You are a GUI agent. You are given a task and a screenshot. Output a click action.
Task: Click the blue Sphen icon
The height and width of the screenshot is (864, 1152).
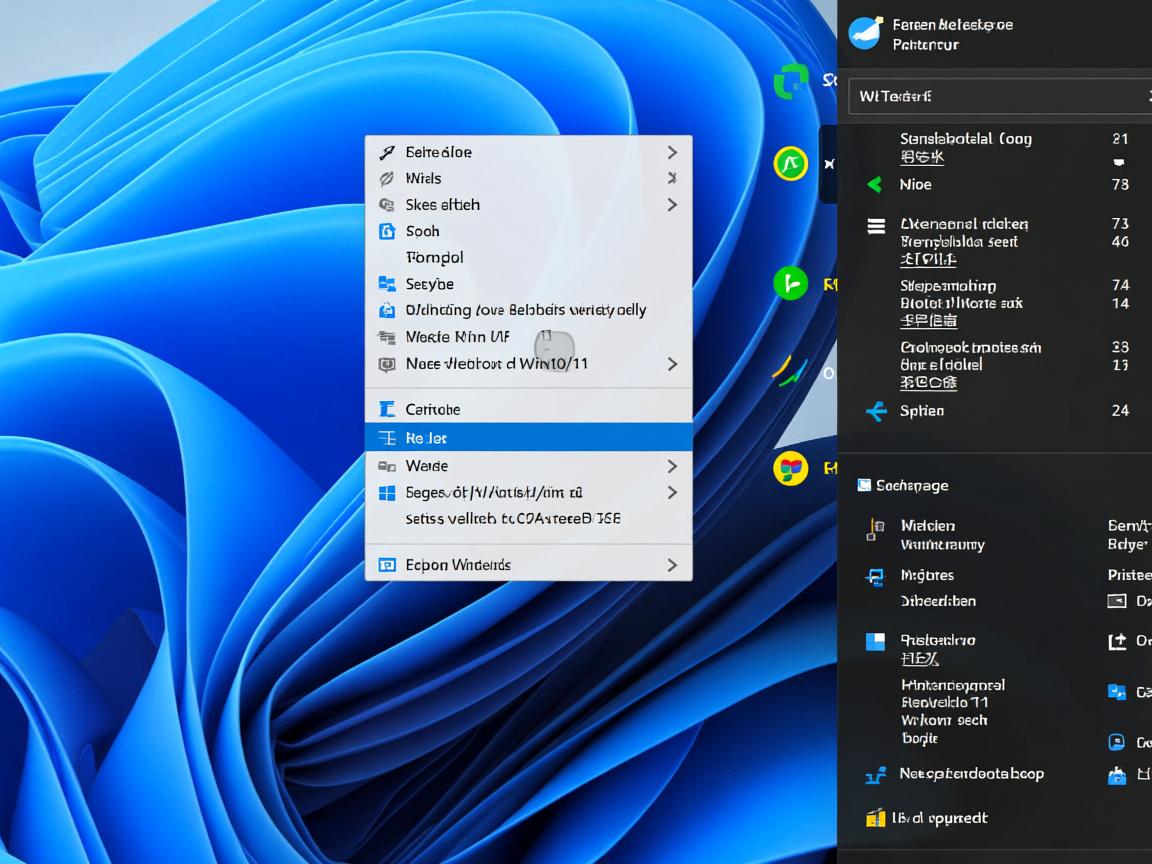(876, 411)
